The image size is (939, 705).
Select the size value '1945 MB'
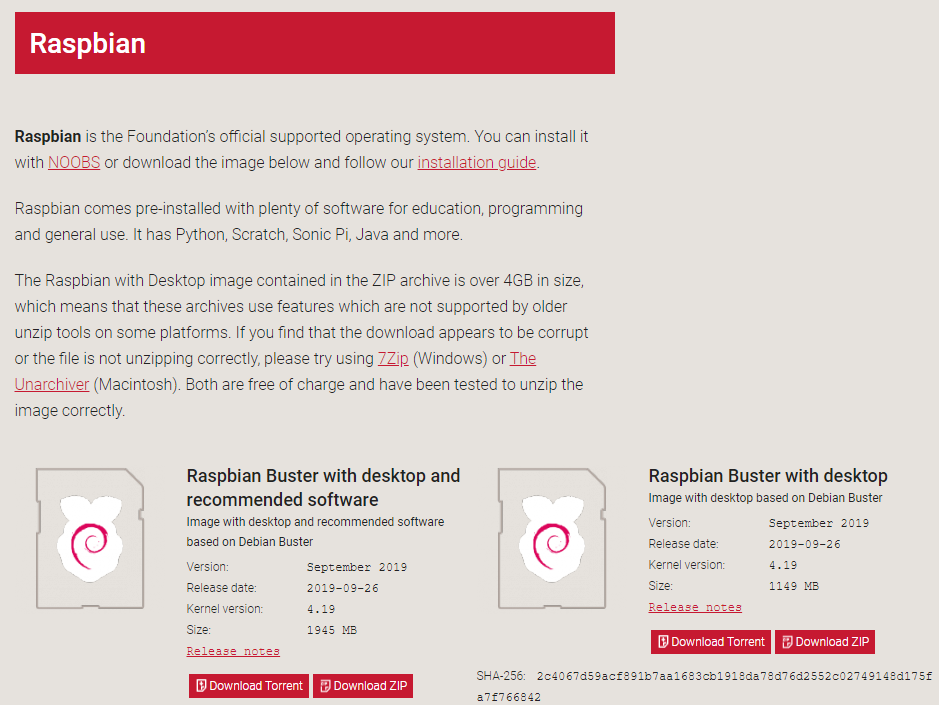pyautogui.click(x=332, y=630)
